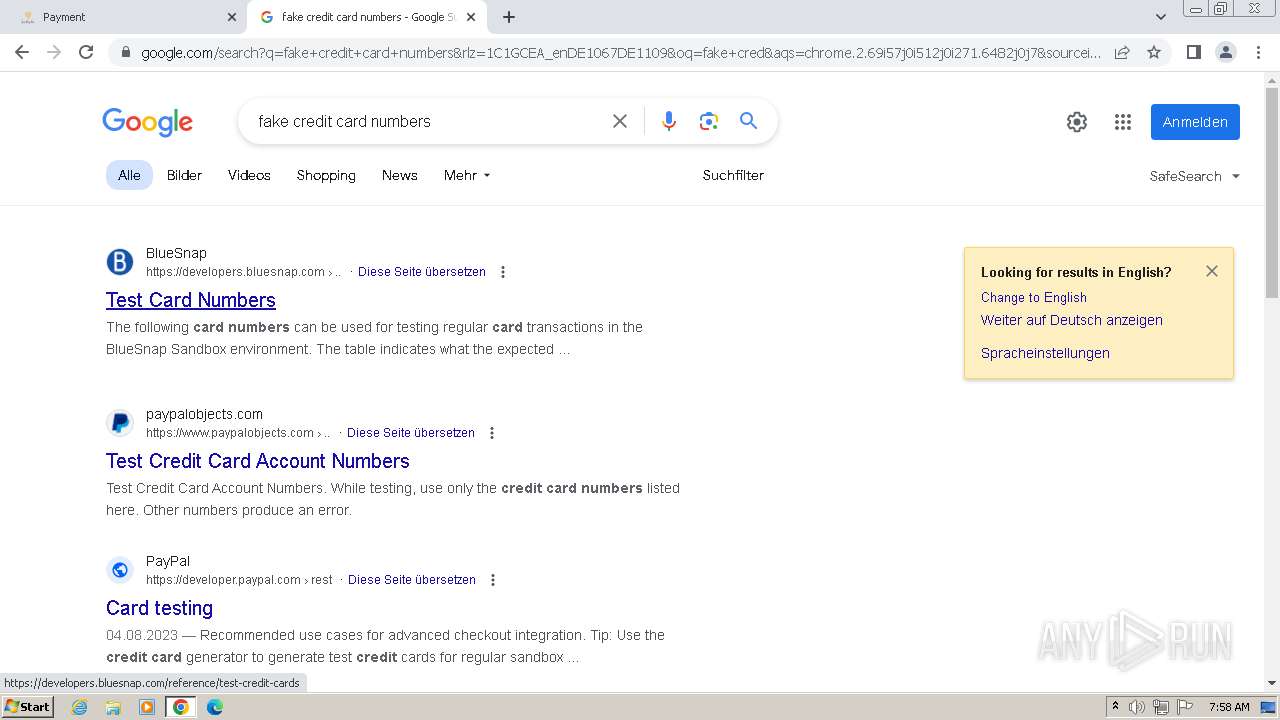Viewport: 1280px width, 720px height.
Task: Click the Anmelden sign-in button
Action: coord(1195,122)
